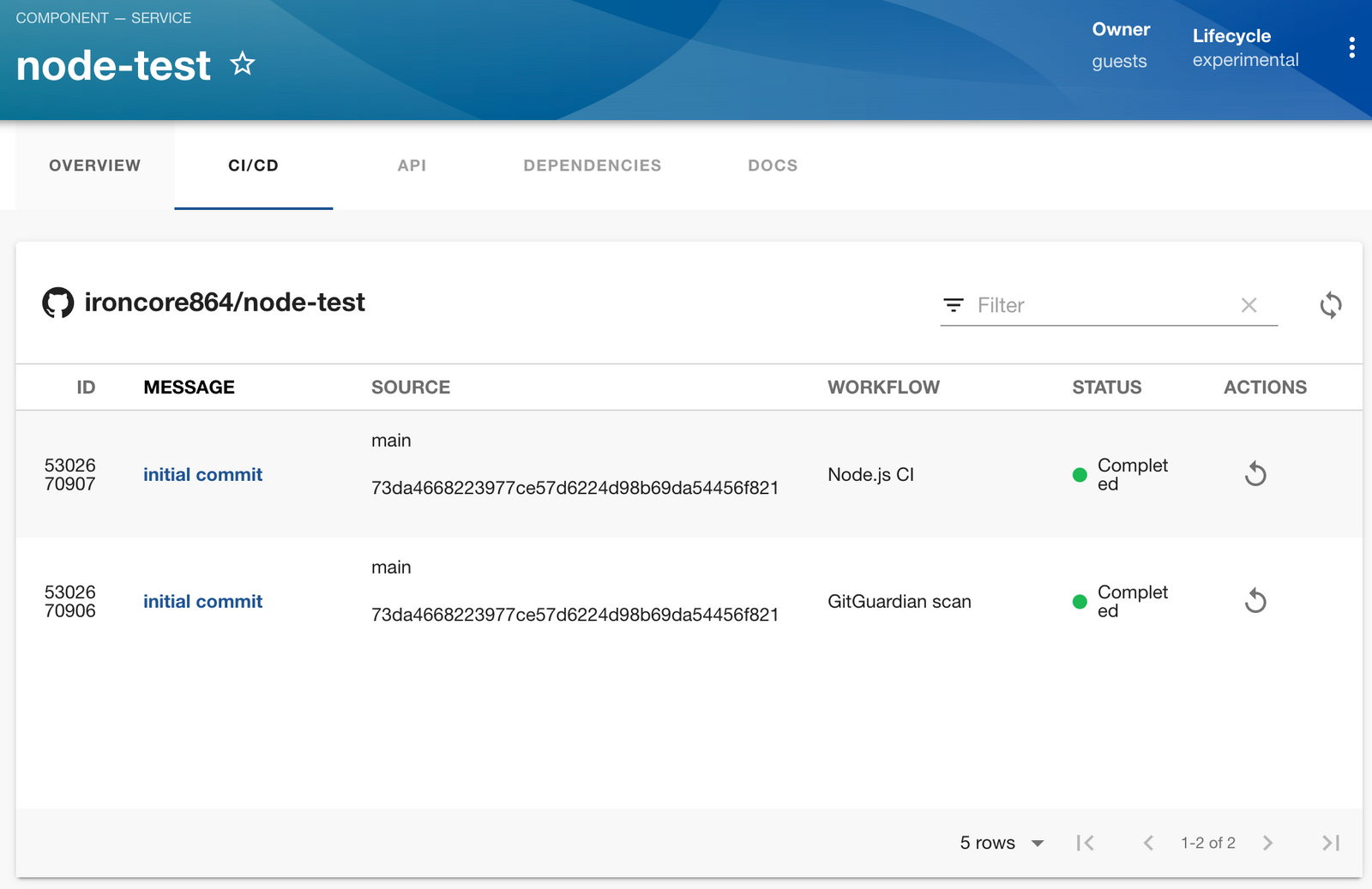The height and width of the screenshot is (889, 1372).
Task: Open the Dependencies tab
Action: [x=593, y=165]
